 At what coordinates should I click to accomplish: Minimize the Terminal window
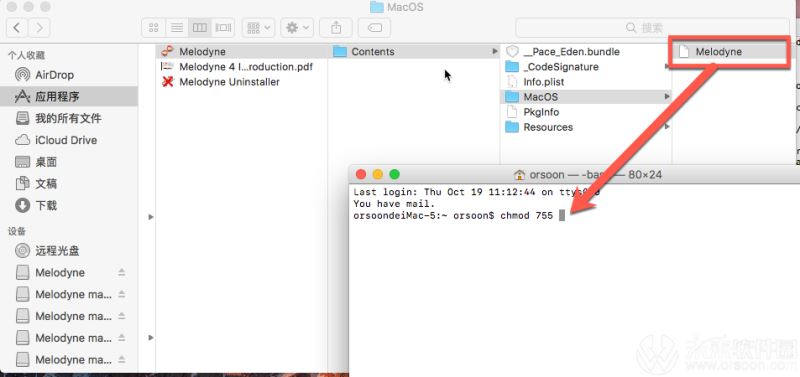[378, 174]
